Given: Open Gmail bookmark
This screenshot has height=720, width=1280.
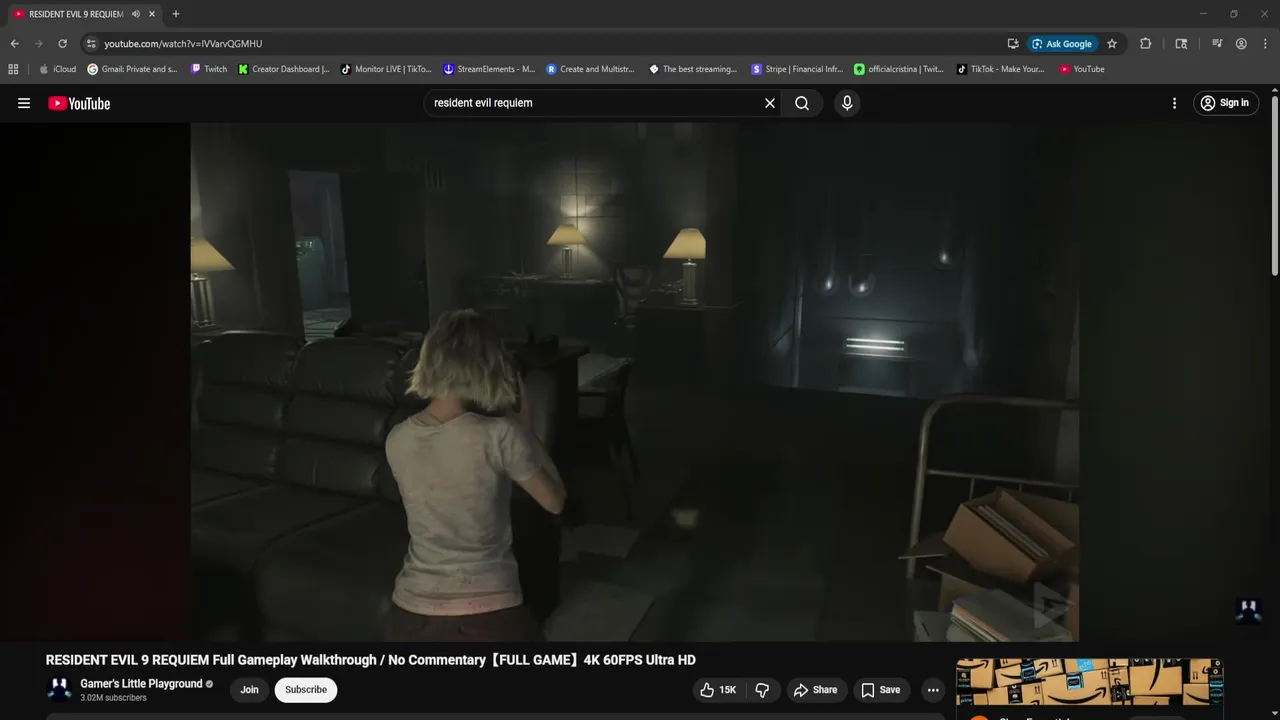Looking at the screenshot, I should click(x=132, y=69).
